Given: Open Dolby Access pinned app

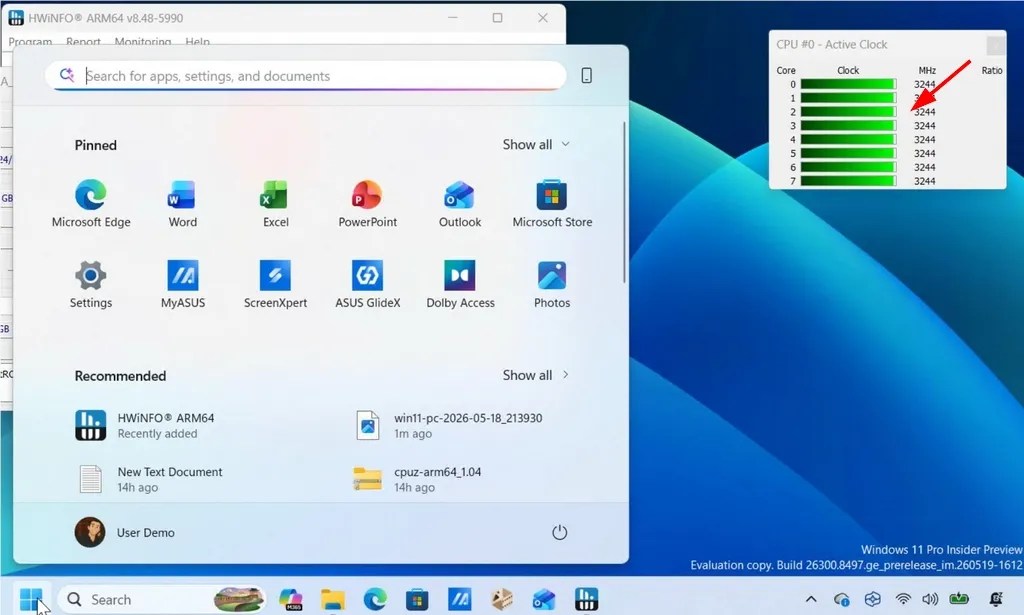Looking at the screenshot, I should 460,284.
